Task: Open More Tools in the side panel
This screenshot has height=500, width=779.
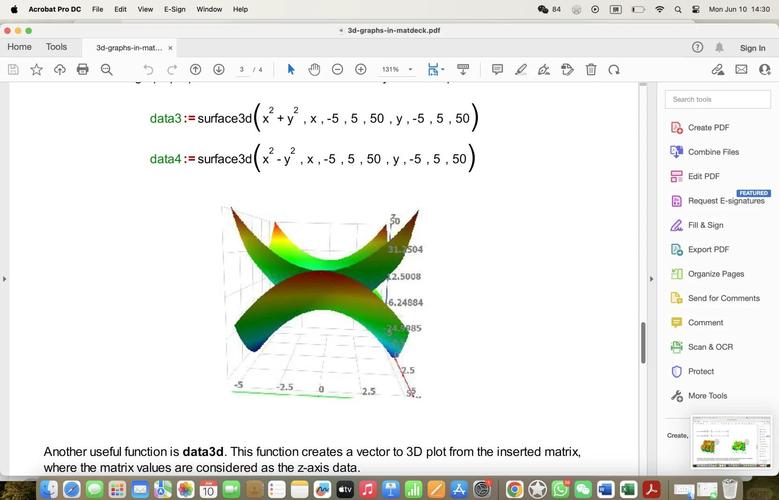Action: click(708, 396)
